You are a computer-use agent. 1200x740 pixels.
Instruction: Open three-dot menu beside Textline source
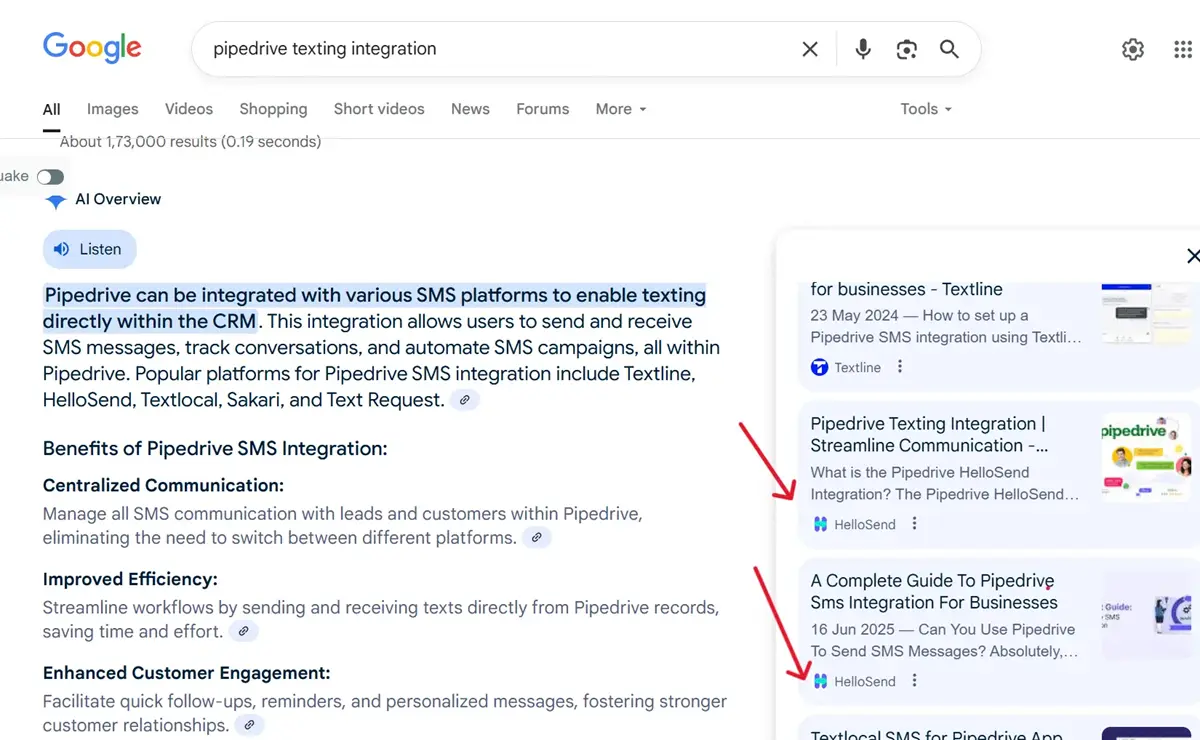click(900, 367)
